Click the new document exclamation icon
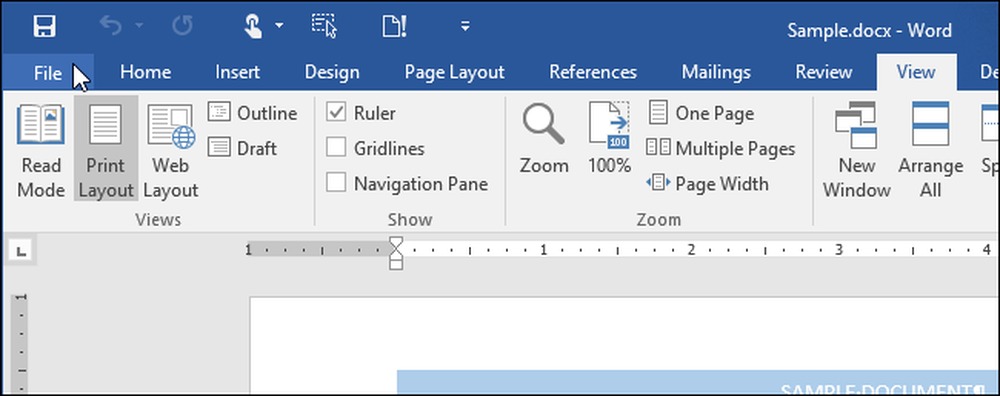The width and height of the screenshot is (1000, 396). point(394,27)
